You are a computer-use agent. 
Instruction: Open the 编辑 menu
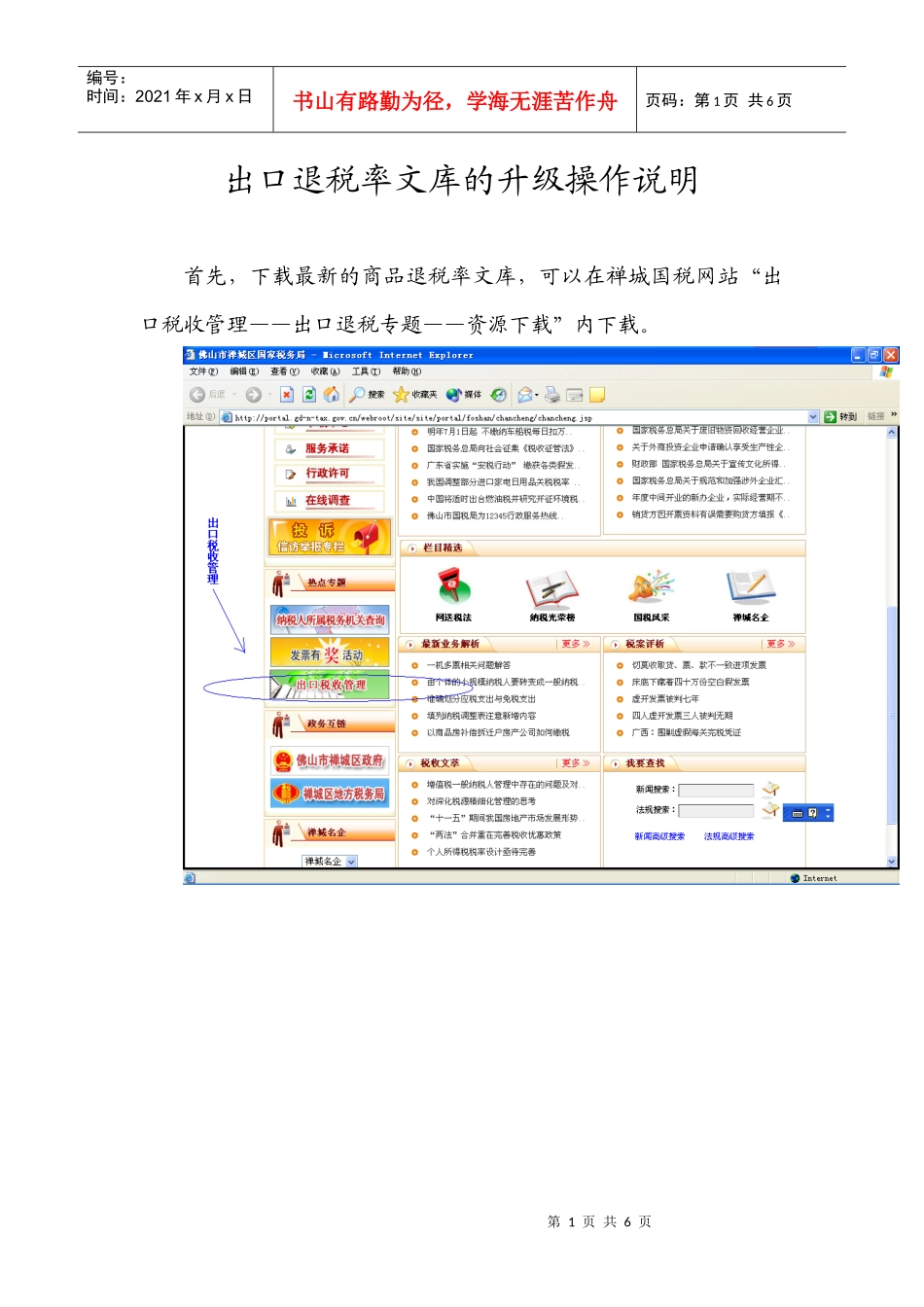tap(244, 372)
